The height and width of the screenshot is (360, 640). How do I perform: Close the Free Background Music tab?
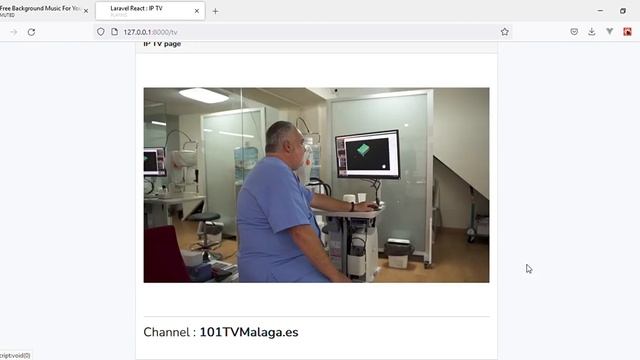coord(86,11)
